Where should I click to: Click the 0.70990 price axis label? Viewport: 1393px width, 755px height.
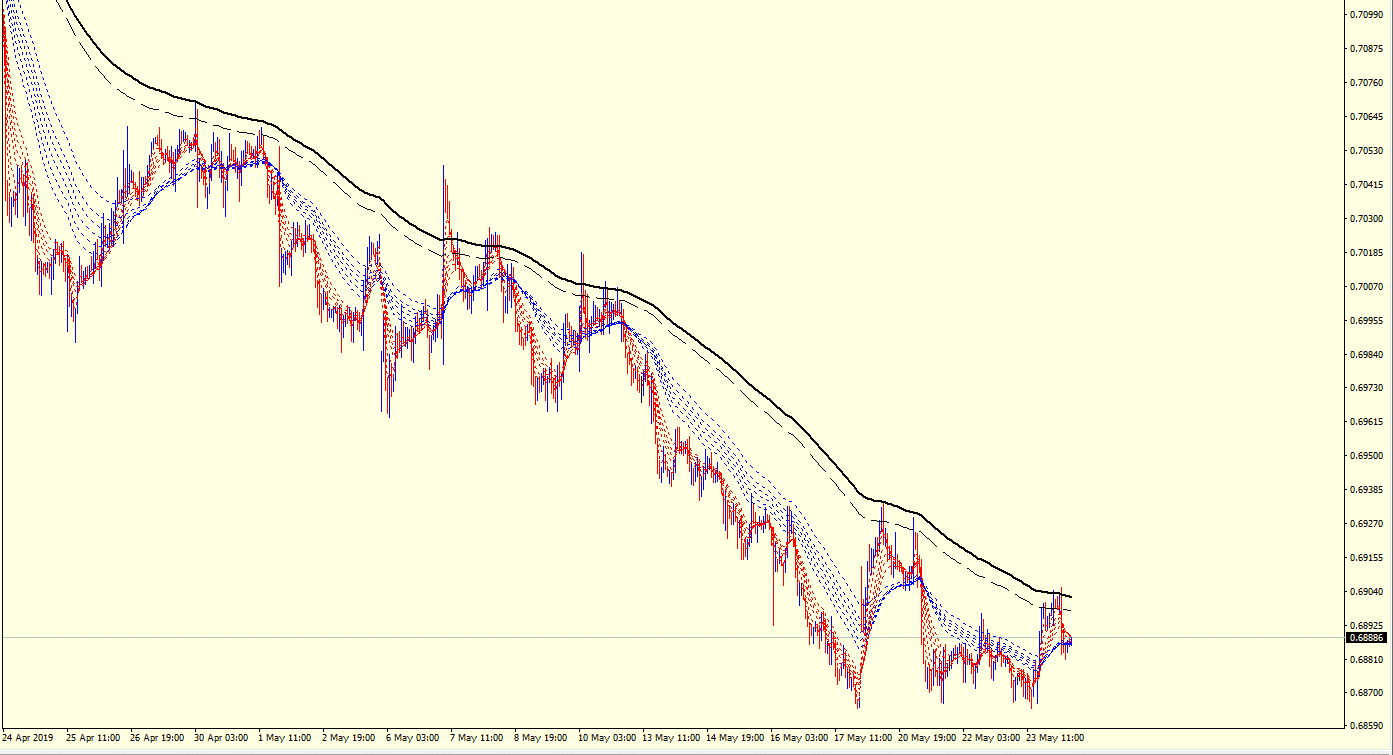(x=1365, y=15)
